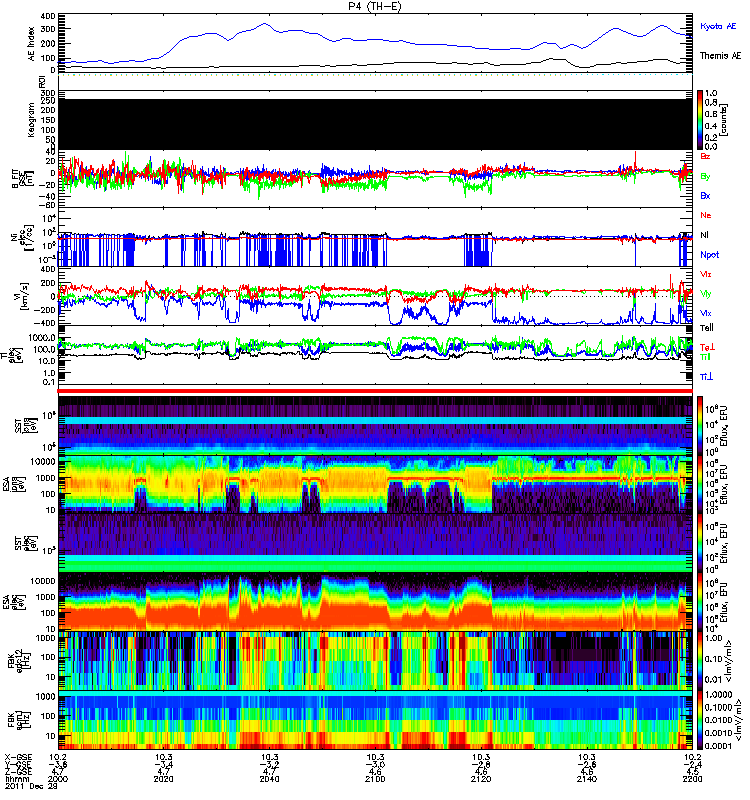Image resolution: width=750 pixels, height=800 pixels.
Task: Click the Vi [km/s] axis label
Action: [x=21, y=296]
